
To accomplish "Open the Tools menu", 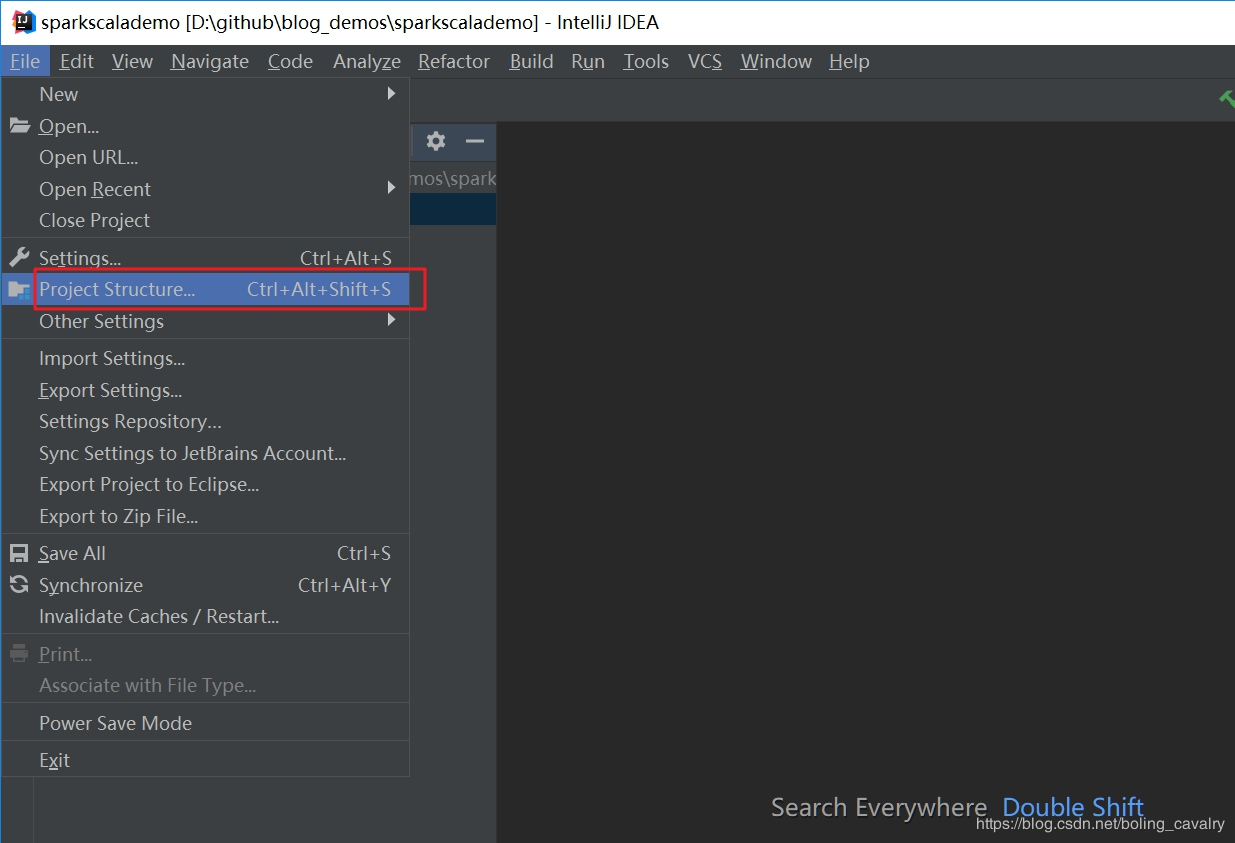I will (x=646, y=61).
